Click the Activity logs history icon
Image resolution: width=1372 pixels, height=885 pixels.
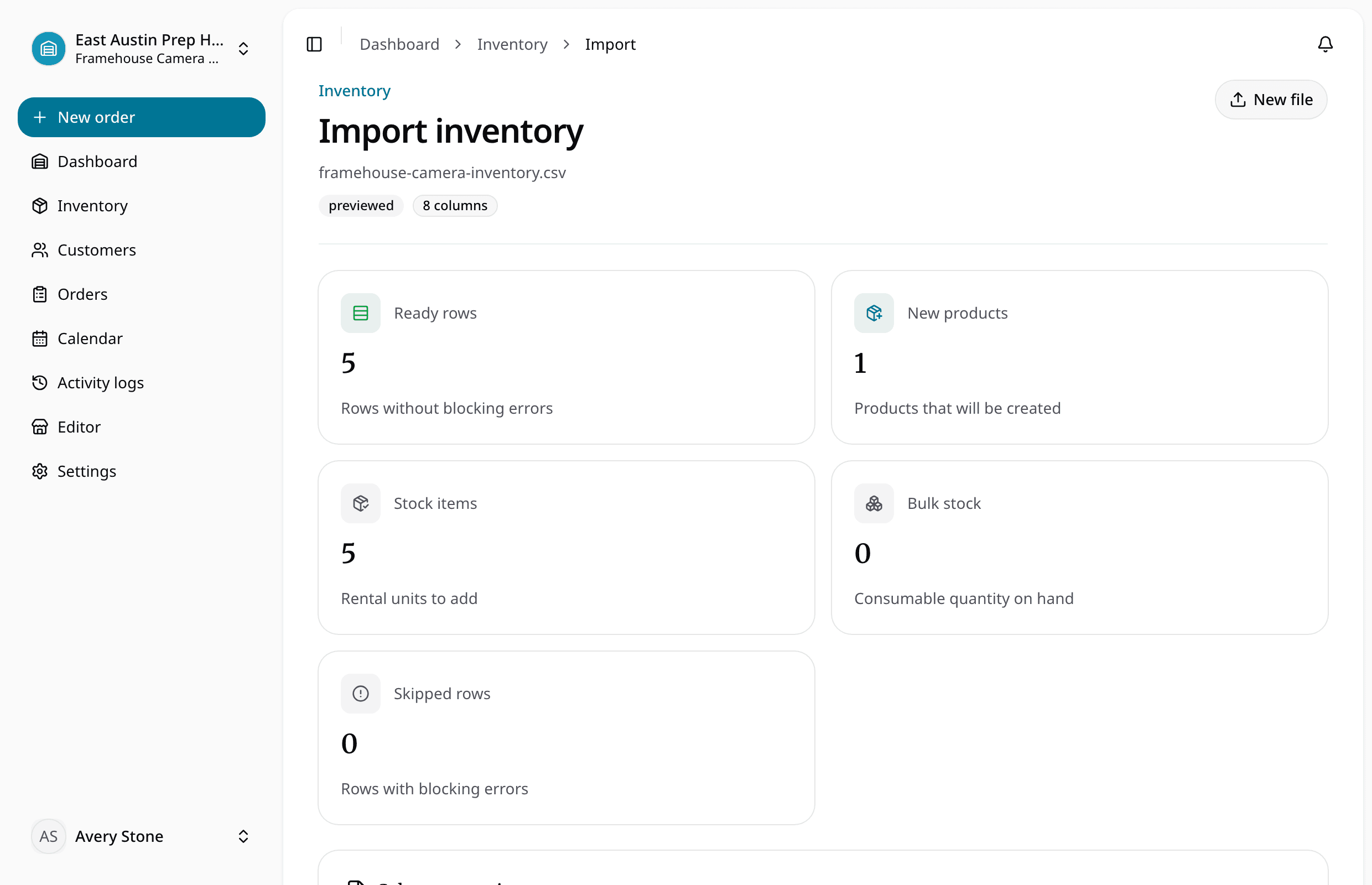click(40, 383)
